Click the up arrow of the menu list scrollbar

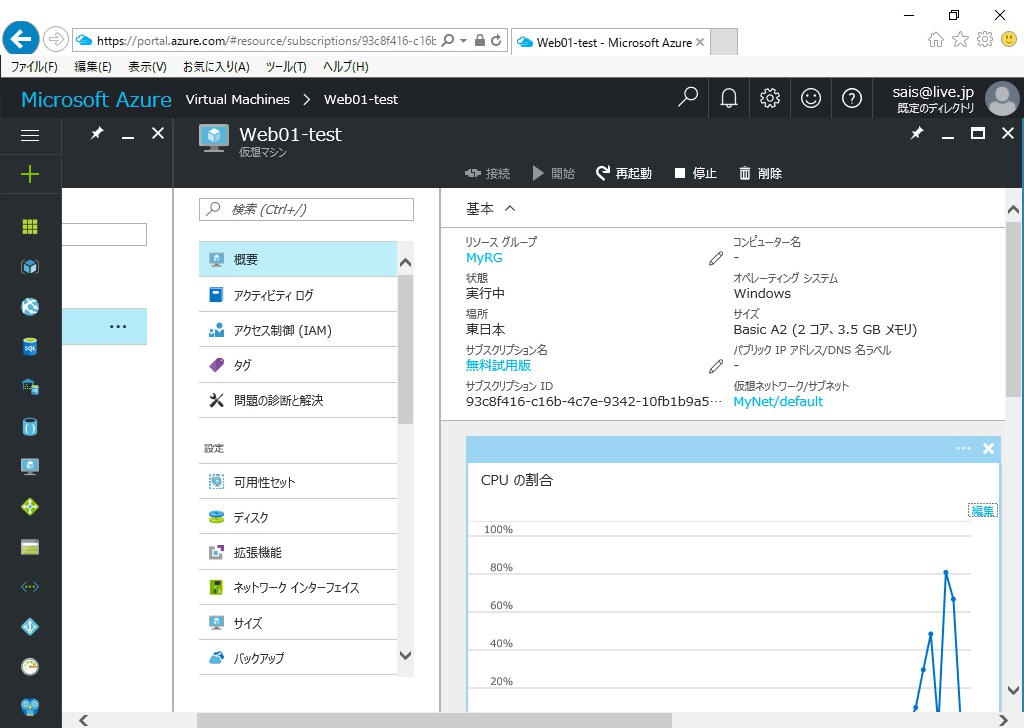(x=405, y=262)
